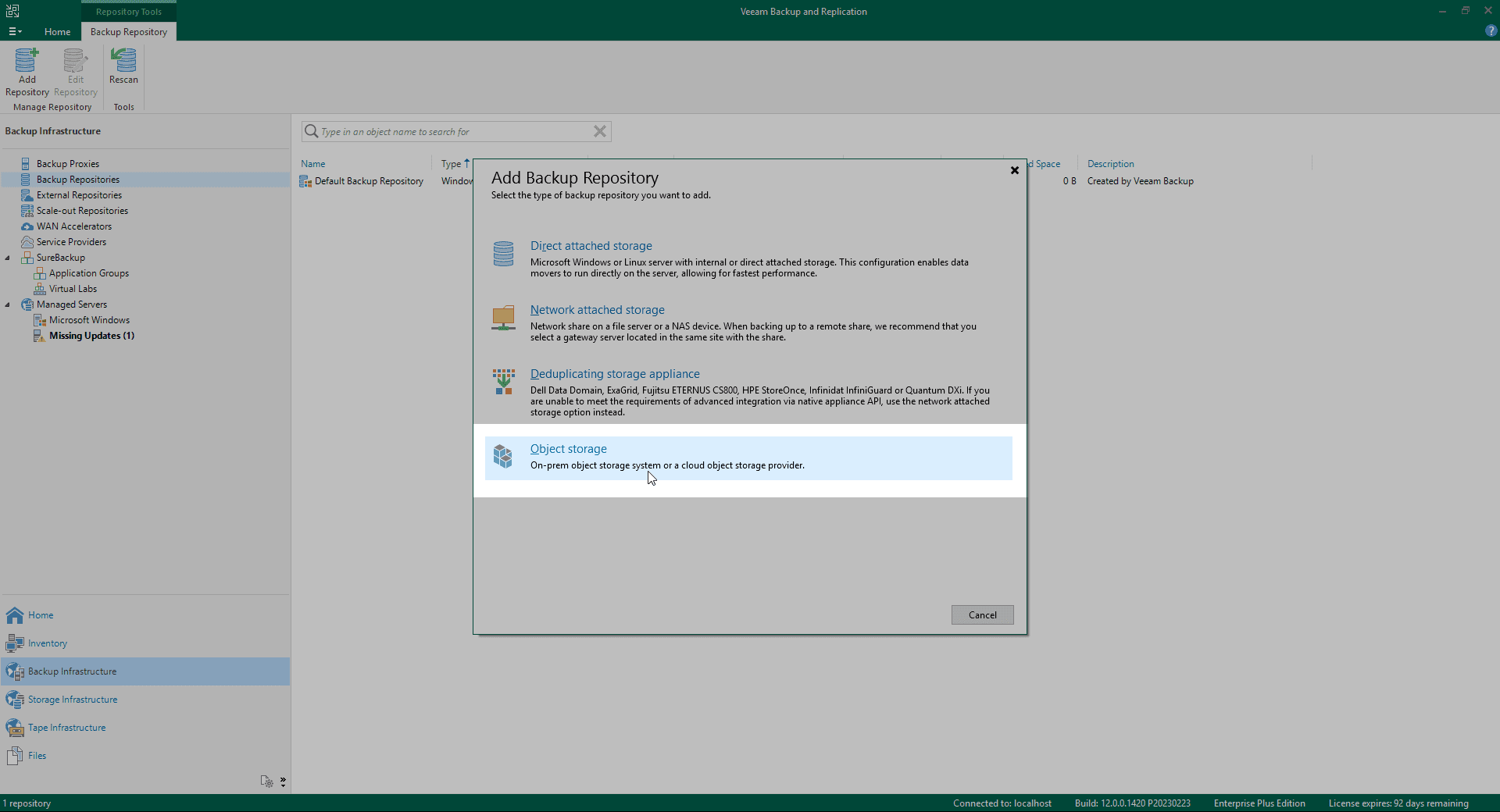The height and width of the screenshot is (812, 1500).
Task: Select the Network attached storage icon
Action: pos(503,318)
